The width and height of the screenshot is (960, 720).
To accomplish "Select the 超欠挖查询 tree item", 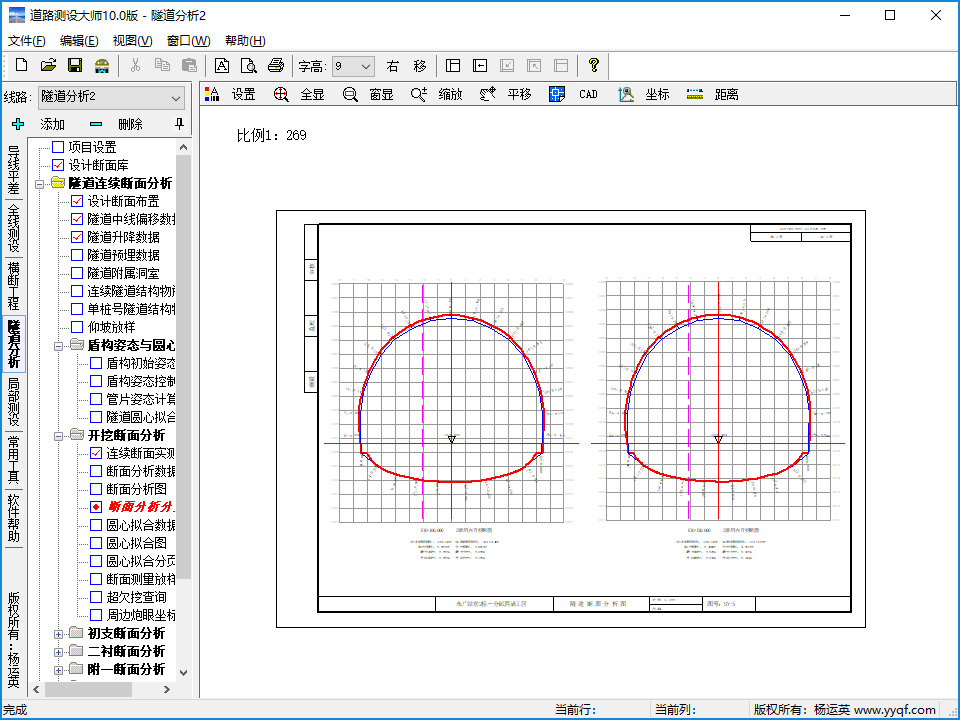I will [x=136, y=597].
